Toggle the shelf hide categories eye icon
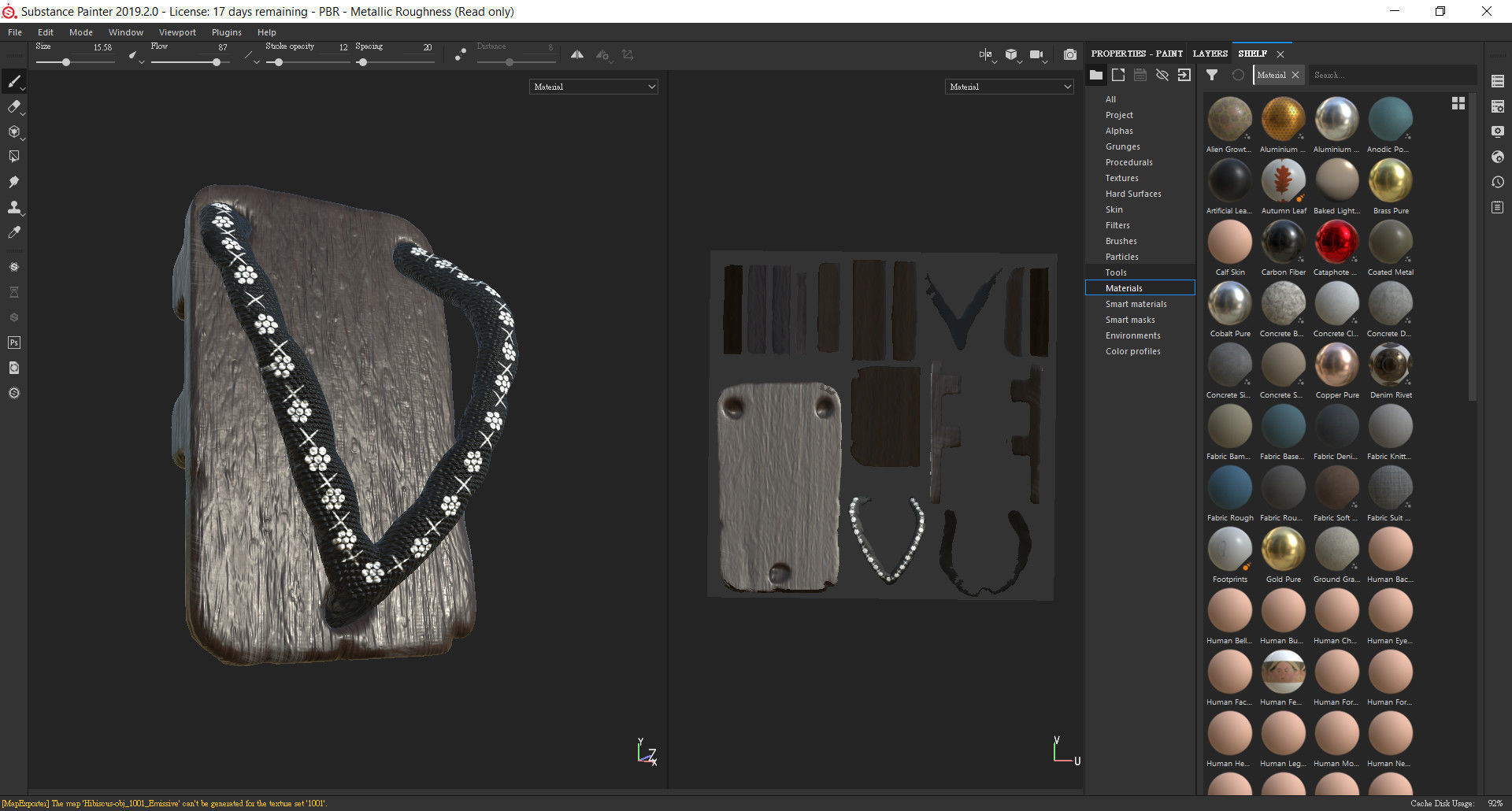Viewport: 1512px width, 811px height. [x=1162, y=75]
